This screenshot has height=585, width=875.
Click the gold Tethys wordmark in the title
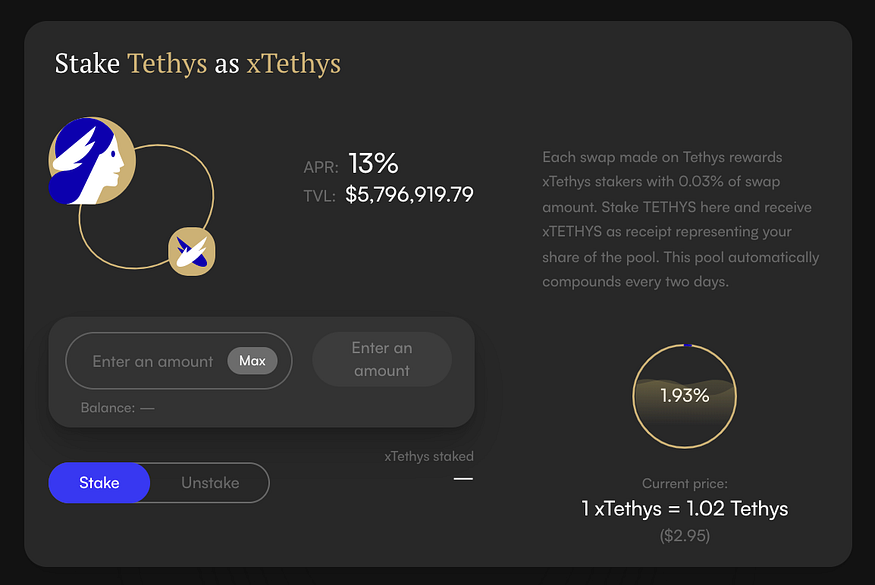(x=166, y=63)
